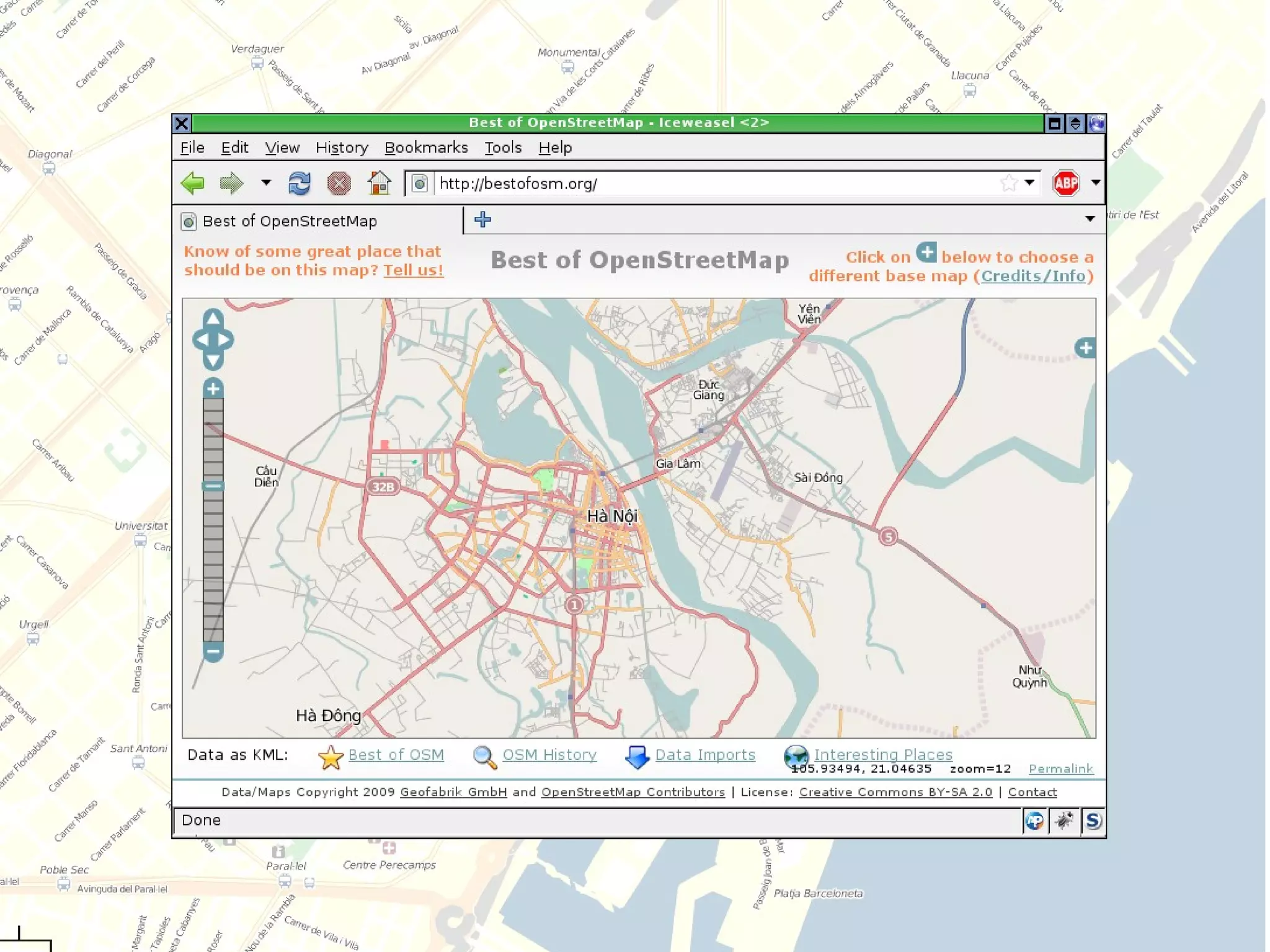Expand the list all tabs dropdown
Image resolution: width=1270 pixels, height=952 pixels.
(x=1090, y=219)
